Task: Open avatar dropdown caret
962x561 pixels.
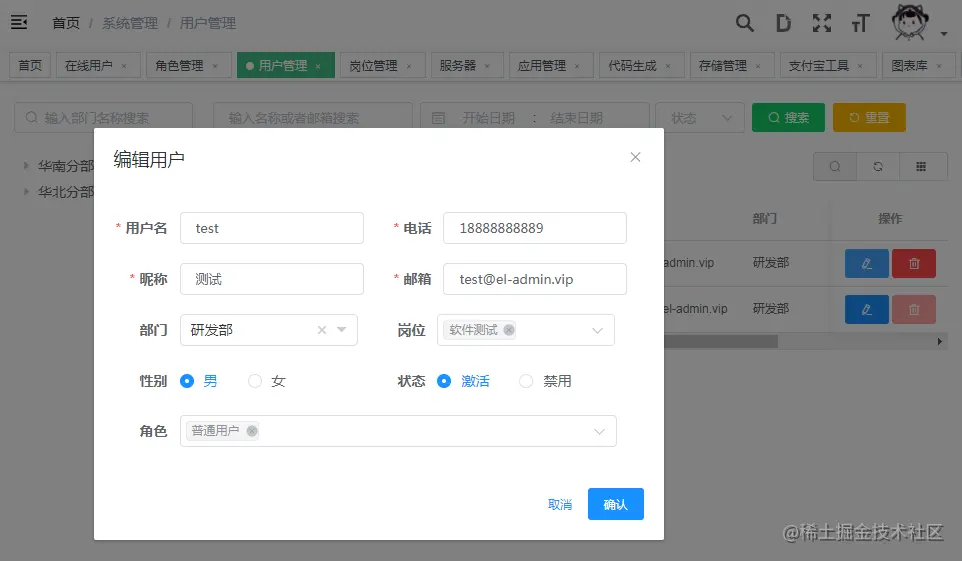Action: tap(944, 34)
